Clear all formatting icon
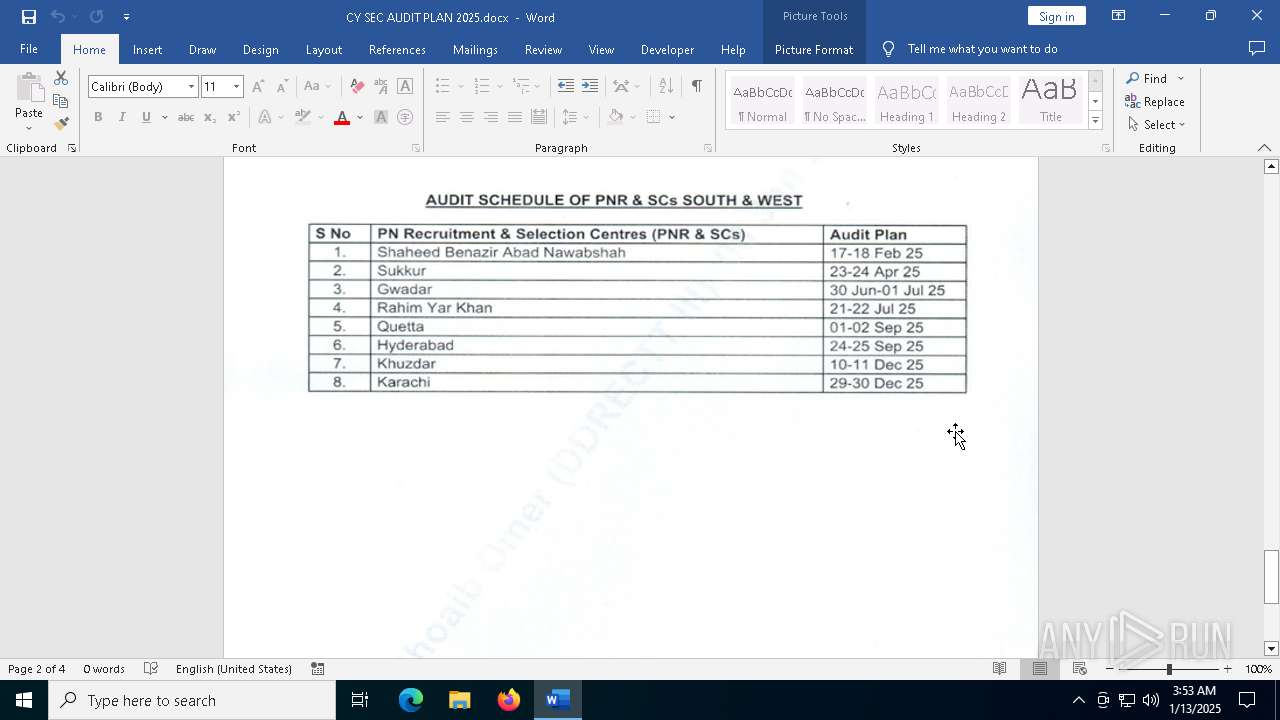This screenshot has height=720, width=1280. click(x=357, y=87)
